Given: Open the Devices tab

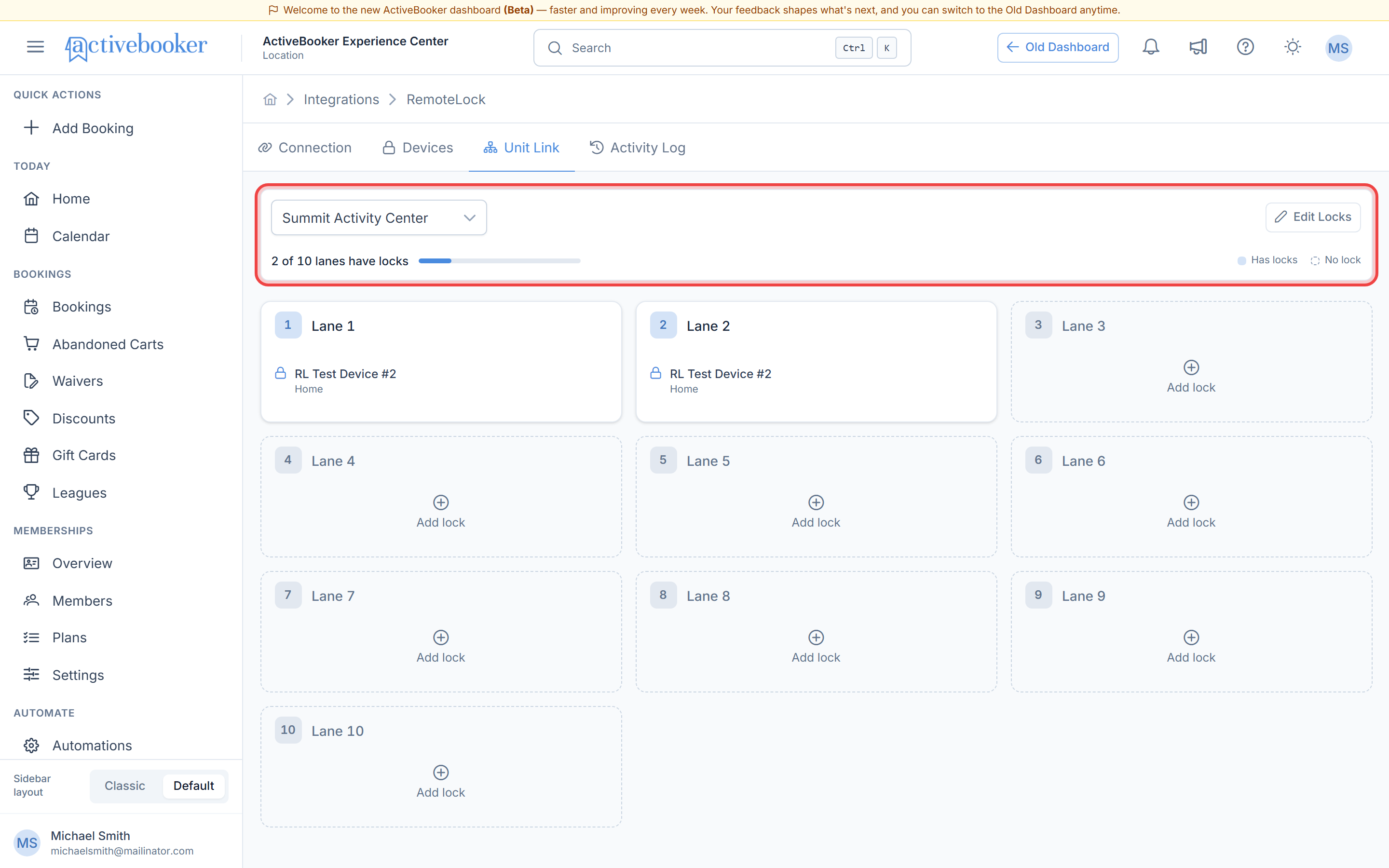Looking at the screenshot, I should click(418, 148).
